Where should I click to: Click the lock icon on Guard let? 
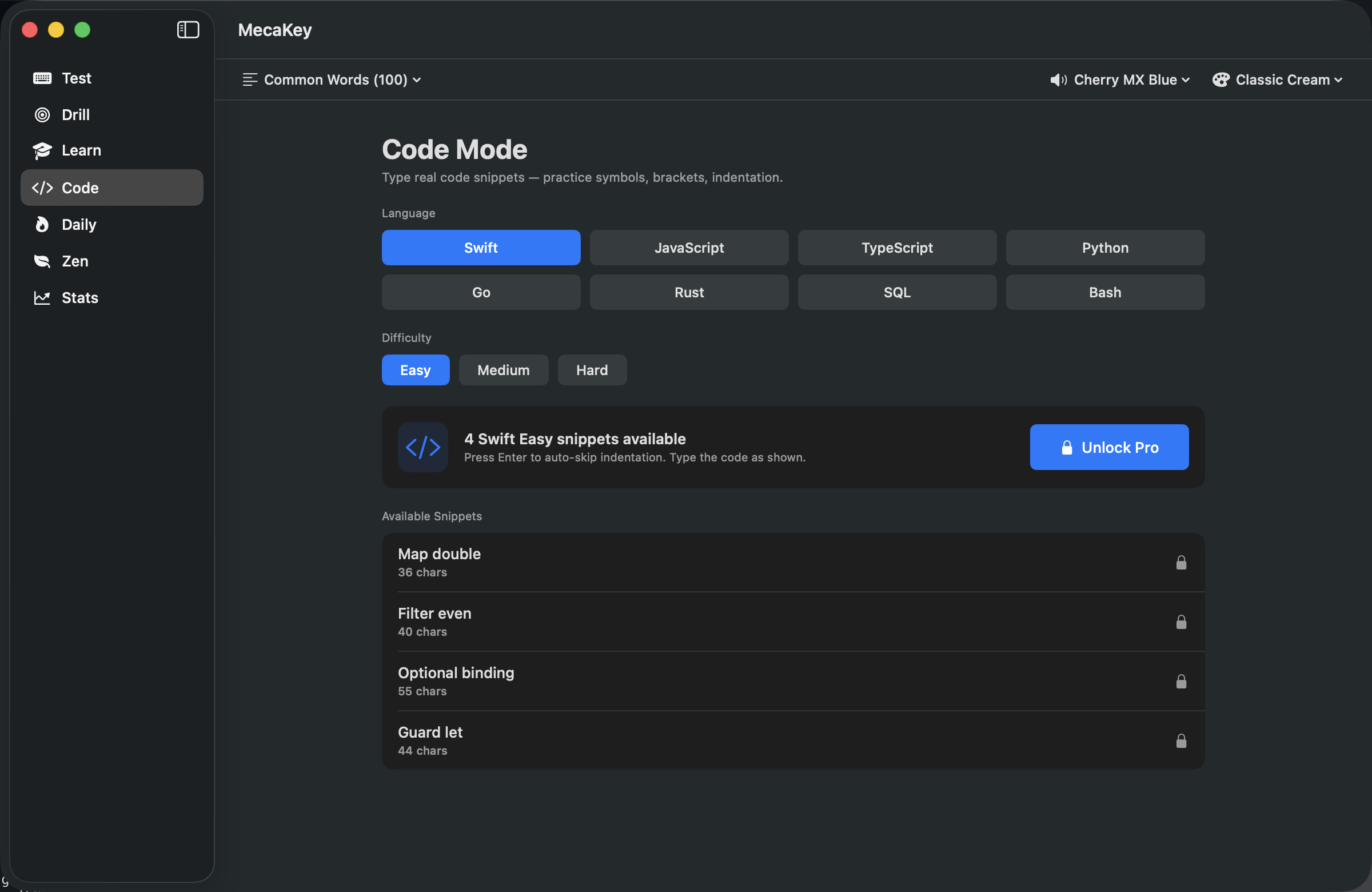(1181, 741)
